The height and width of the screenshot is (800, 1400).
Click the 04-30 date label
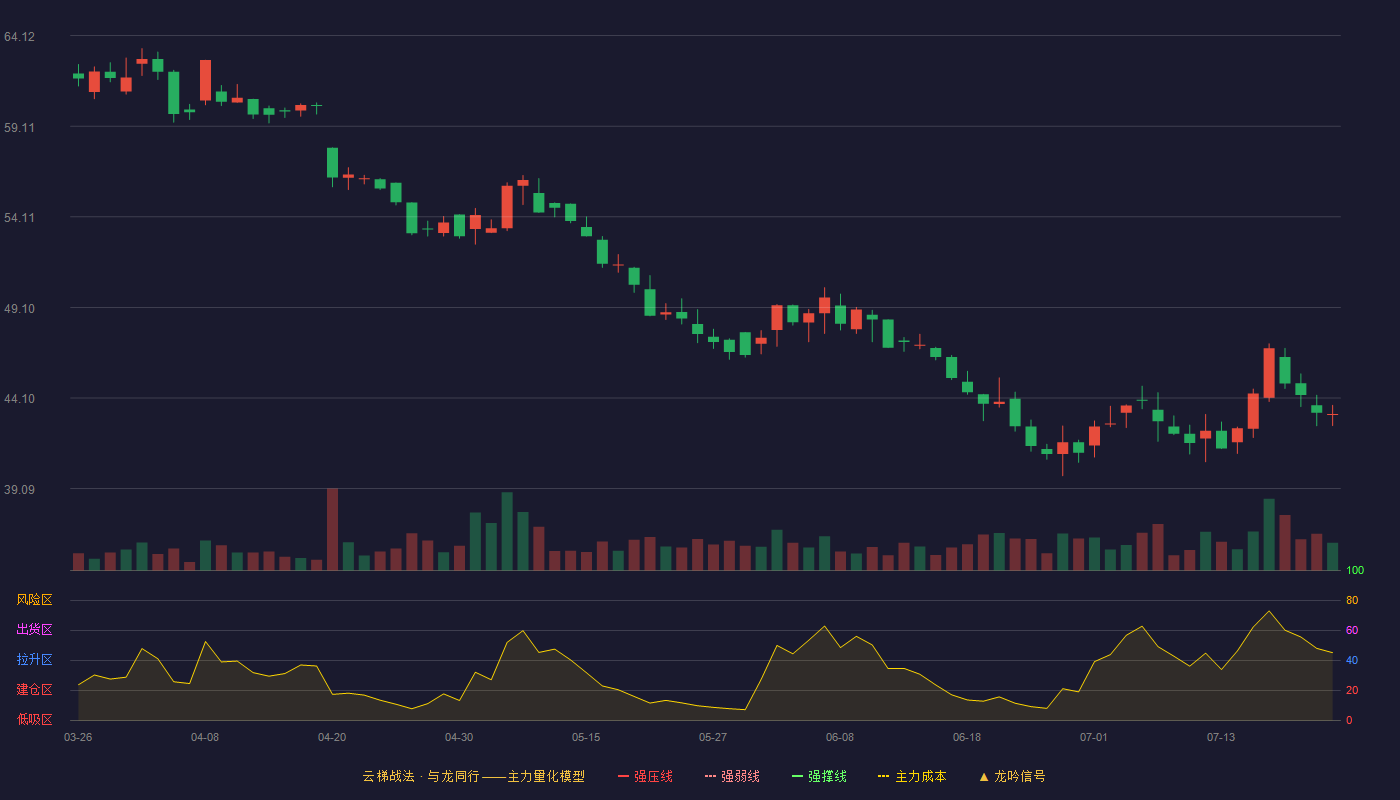[x=459, y=737]
